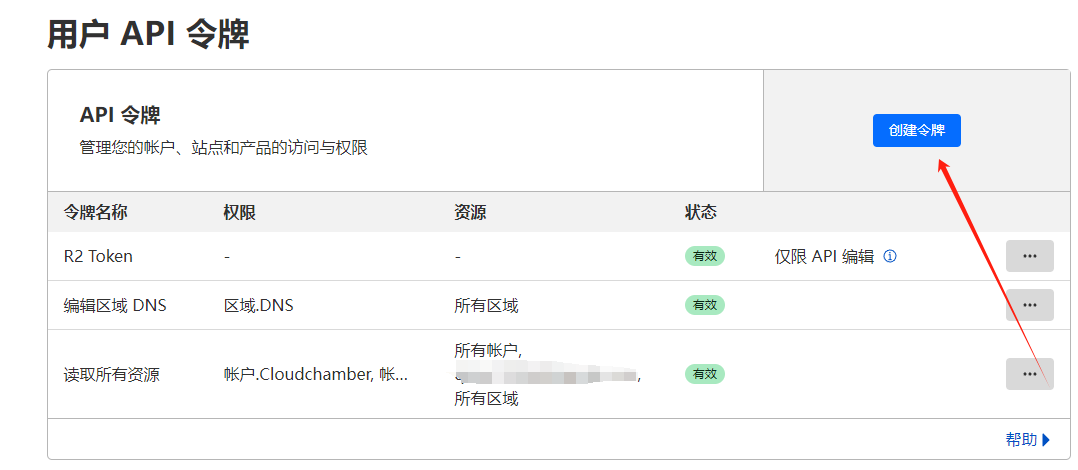Image resolution: width=1078 pixels, height=470 pixels.
Task: Click the 资源 column header
Action: (x=470, y=212)
